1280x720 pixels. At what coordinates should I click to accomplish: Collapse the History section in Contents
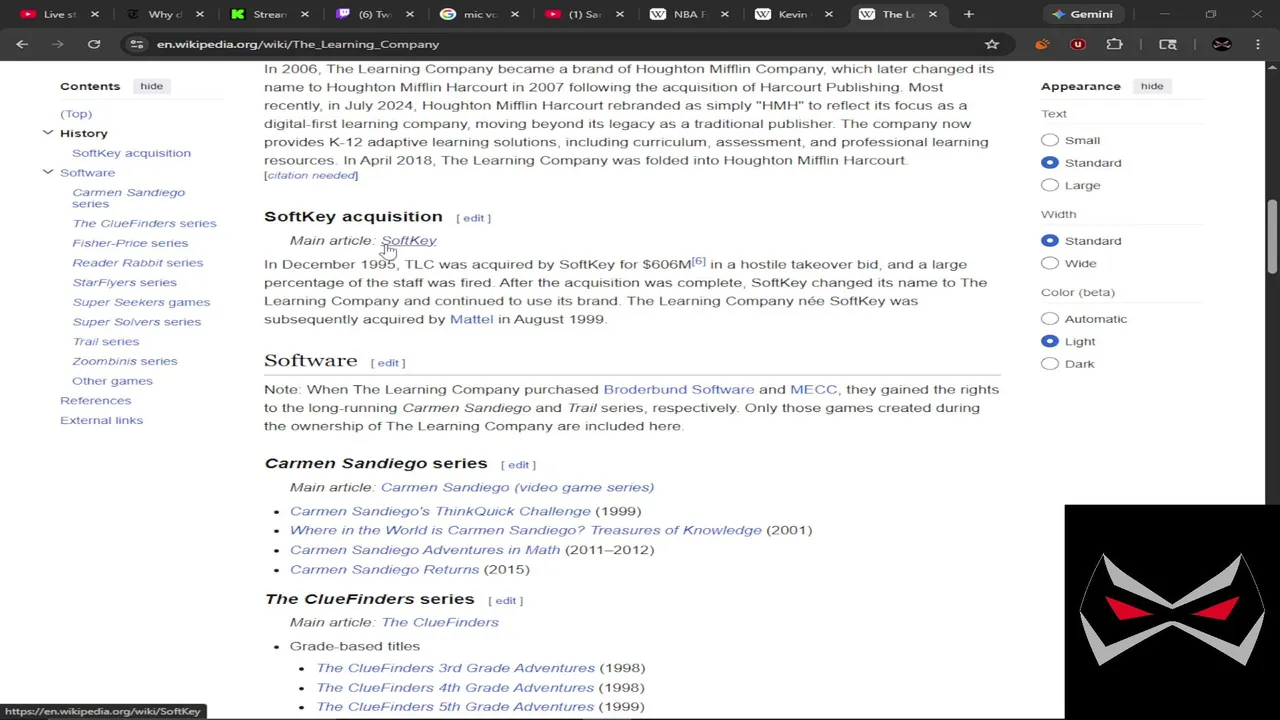48,133
